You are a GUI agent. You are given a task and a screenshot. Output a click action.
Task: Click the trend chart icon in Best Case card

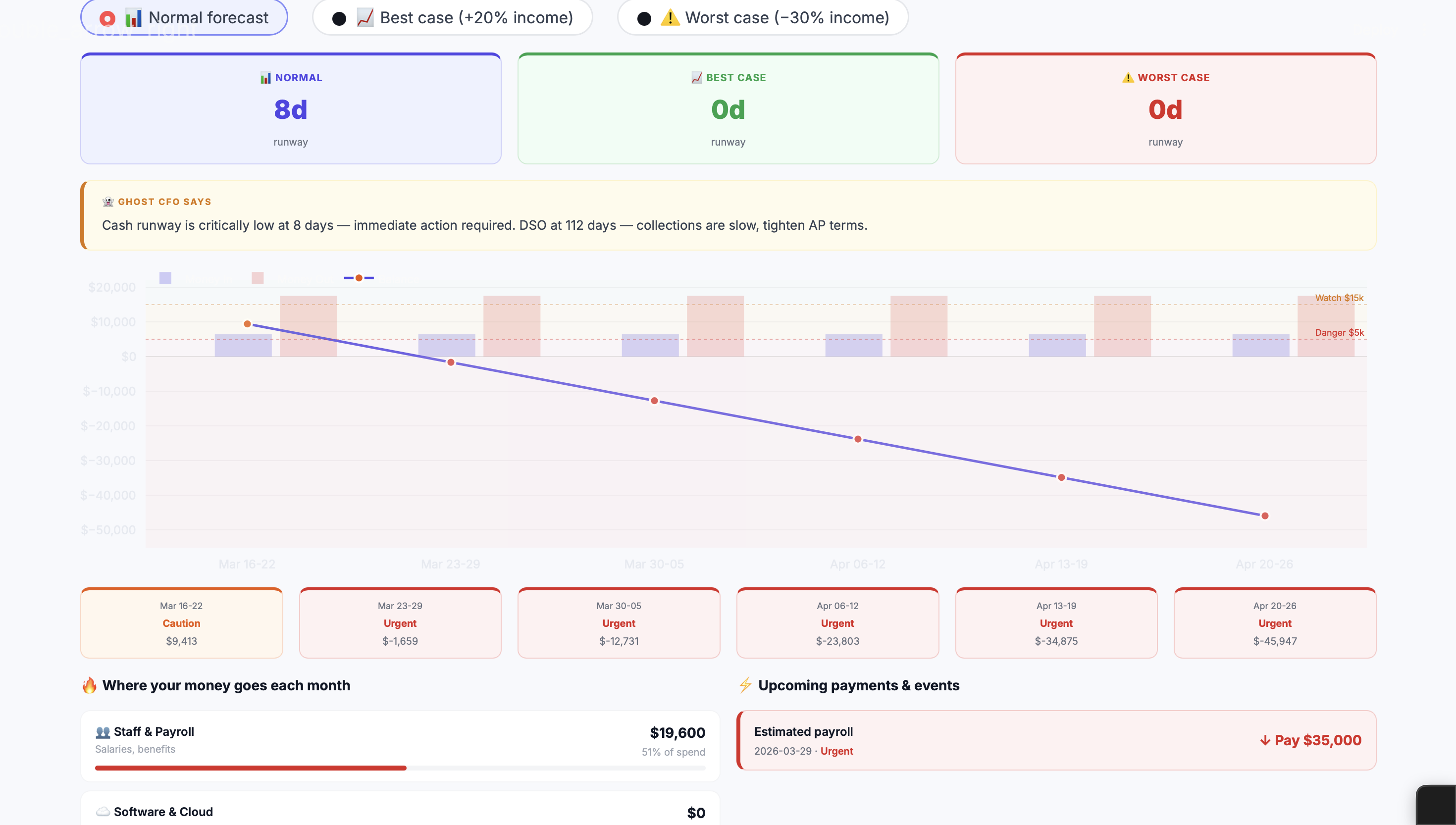coord(696,78)
